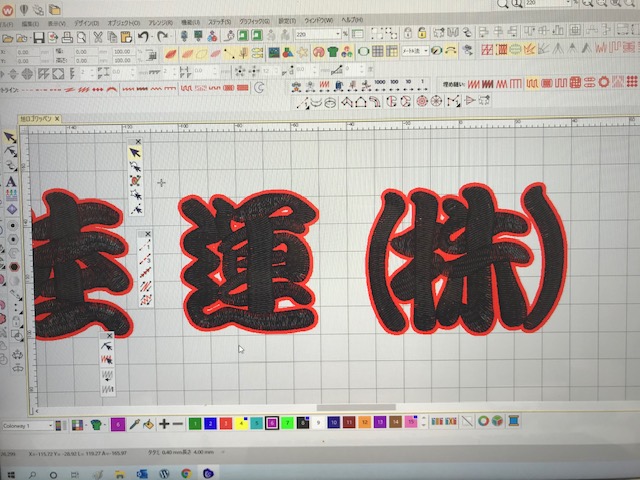The width and height of the screenshot is (640, 480).
Task: Click the Paste clipboard icon
Action: tap(127, 37)
